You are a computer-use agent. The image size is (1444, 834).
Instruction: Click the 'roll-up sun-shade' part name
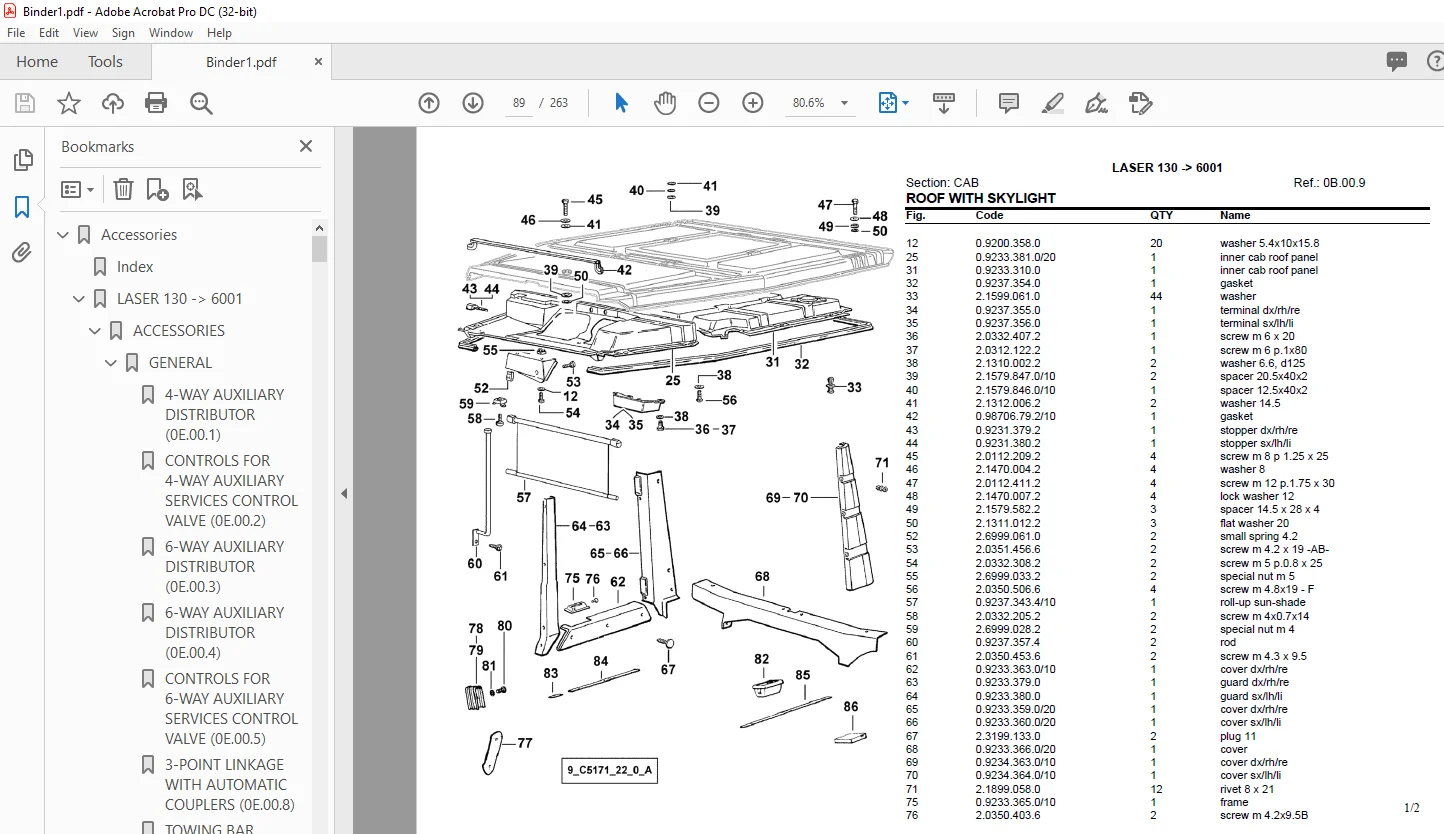coord(1262,603)
